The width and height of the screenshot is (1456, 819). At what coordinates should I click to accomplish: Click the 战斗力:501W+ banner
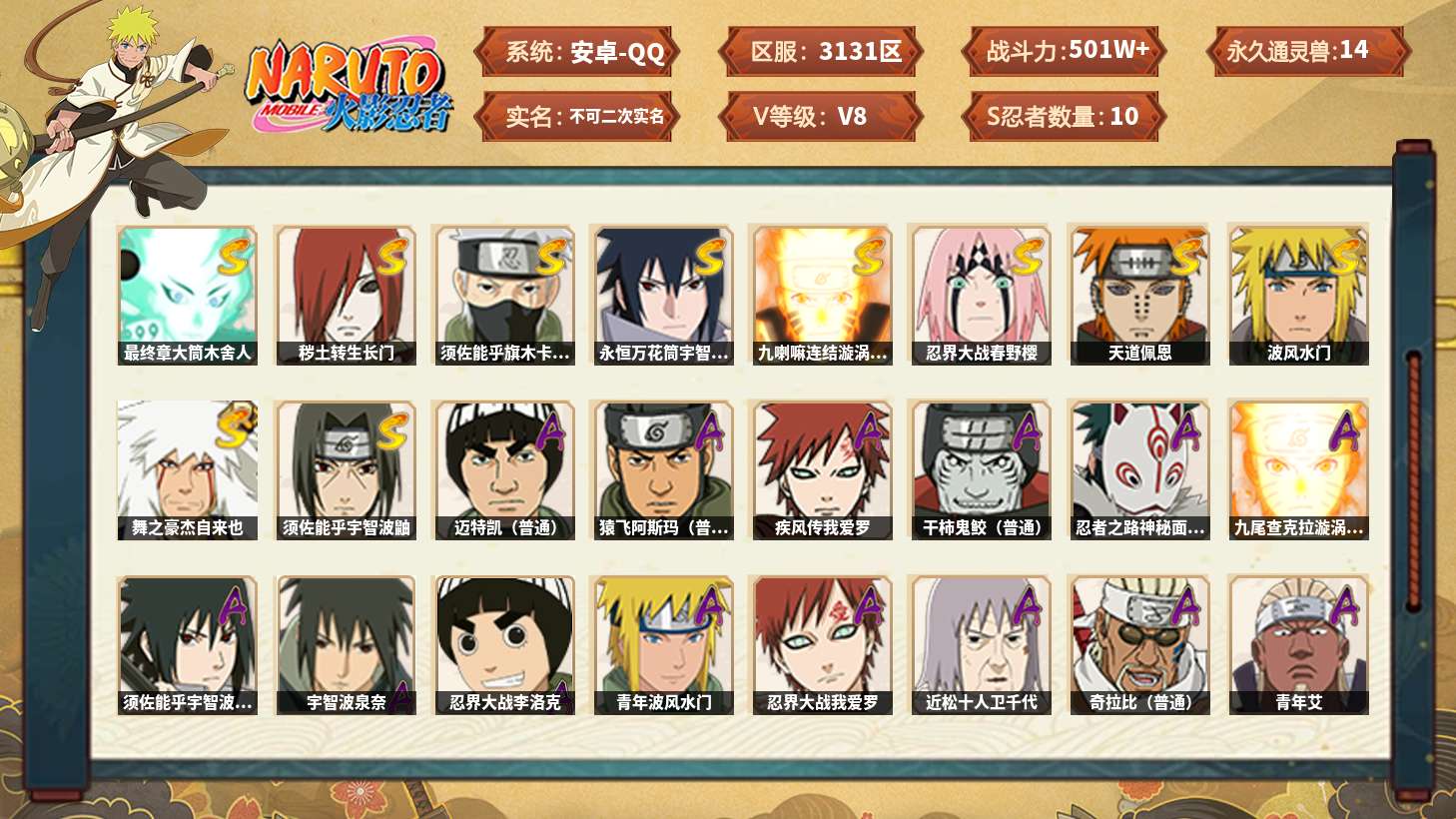tap(1065, 52)
